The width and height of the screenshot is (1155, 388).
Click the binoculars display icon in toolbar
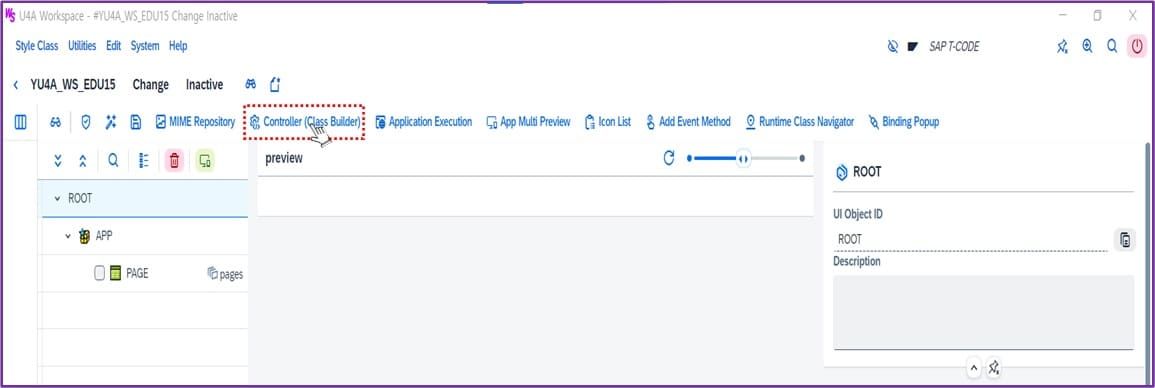55,122
